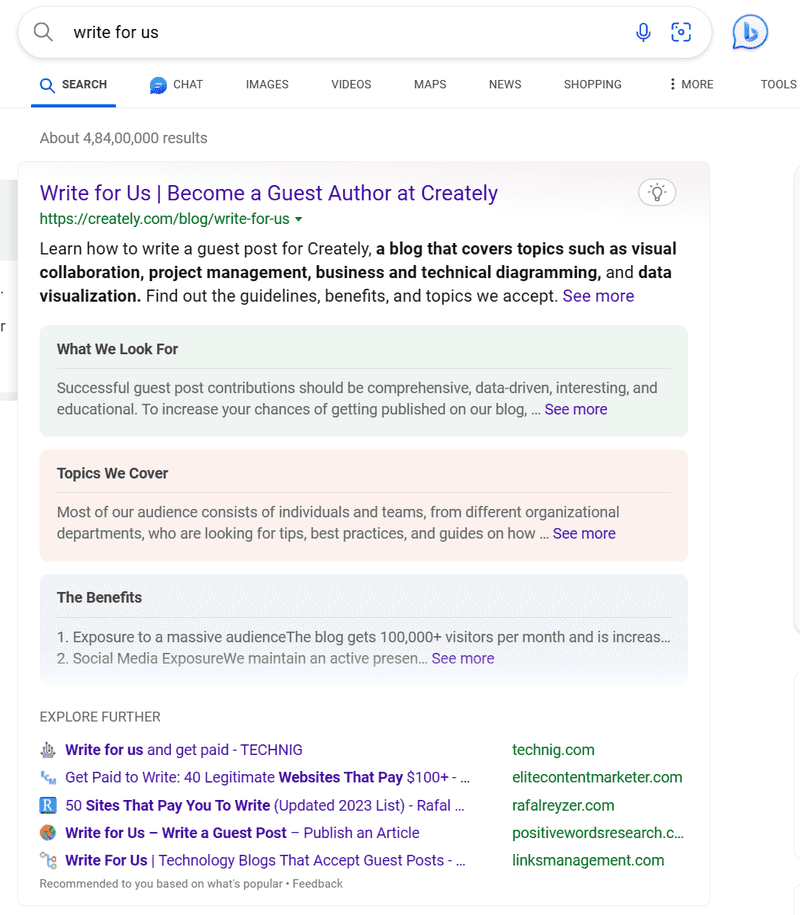Click the positivewordsresearch favicon icon

pos(48,833)
